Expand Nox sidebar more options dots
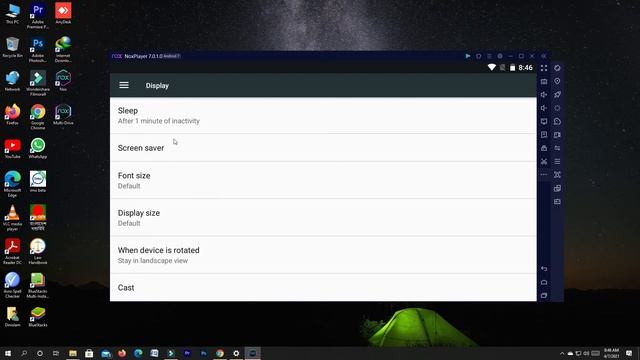Image resolution: width=640 pixels, height=360 pixels. point(544,175)
